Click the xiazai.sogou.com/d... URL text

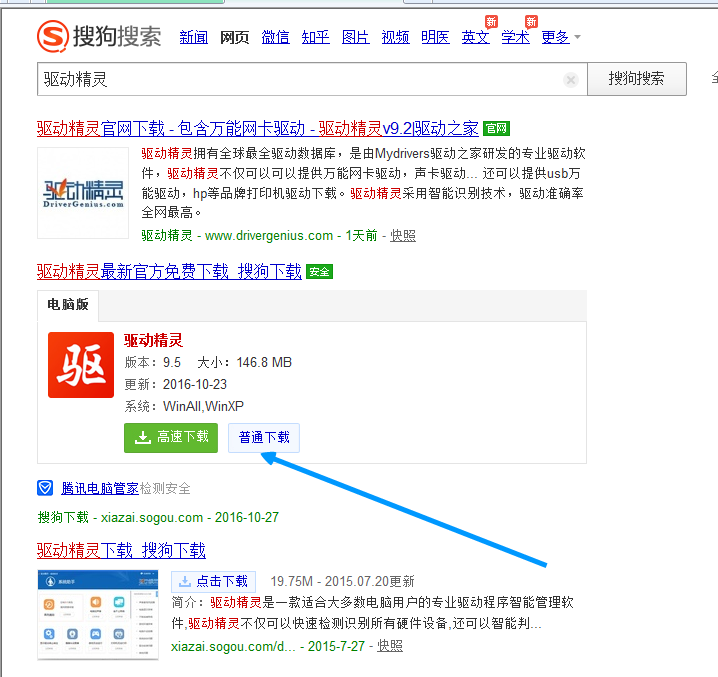[233, 646]
